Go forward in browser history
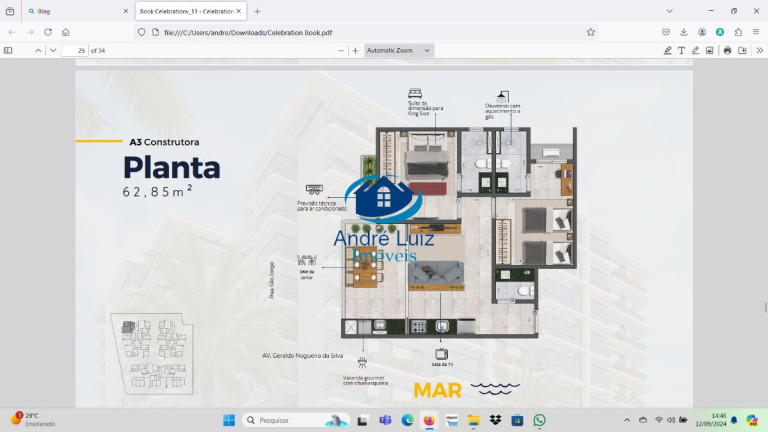Screen dimensions: 768x432 point(30,32)
